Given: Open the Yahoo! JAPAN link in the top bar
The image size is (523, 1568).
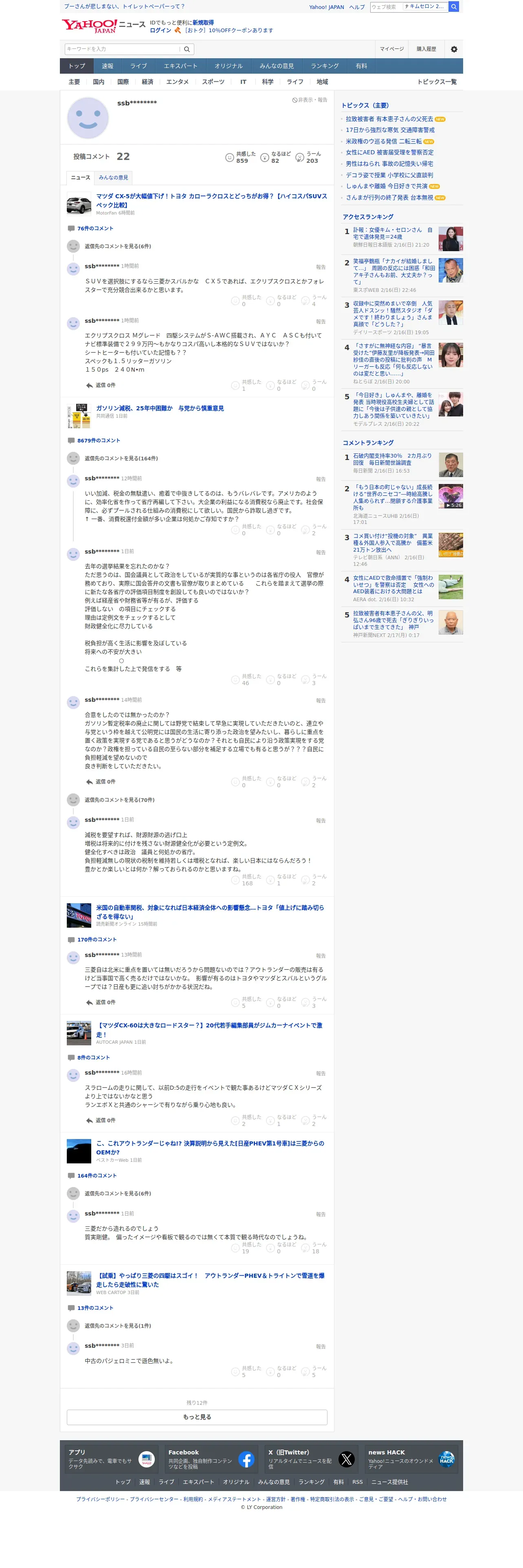Looking at the screenshot, I should click(326, 7).
